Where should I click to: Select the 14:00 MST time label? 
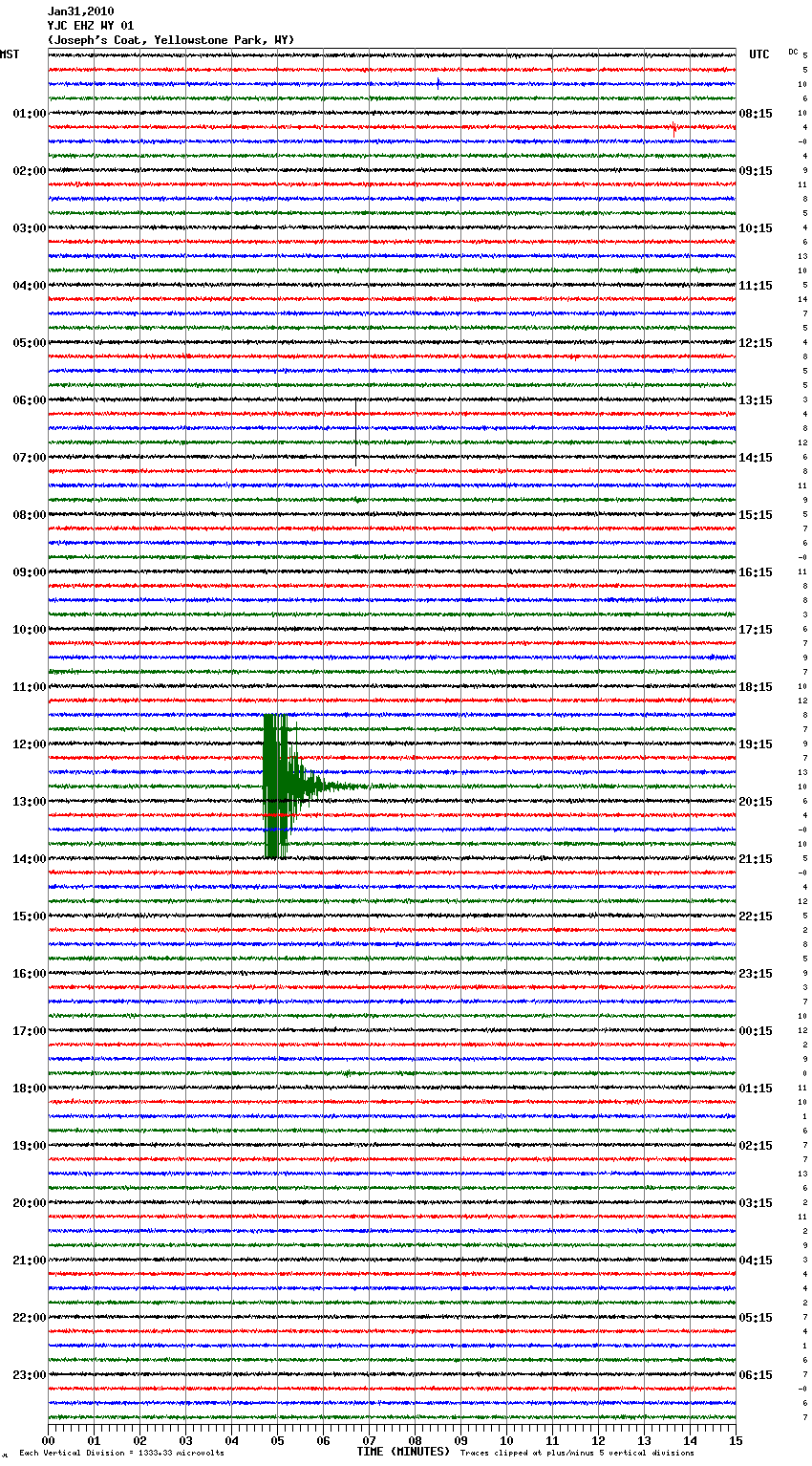(30, 859)
